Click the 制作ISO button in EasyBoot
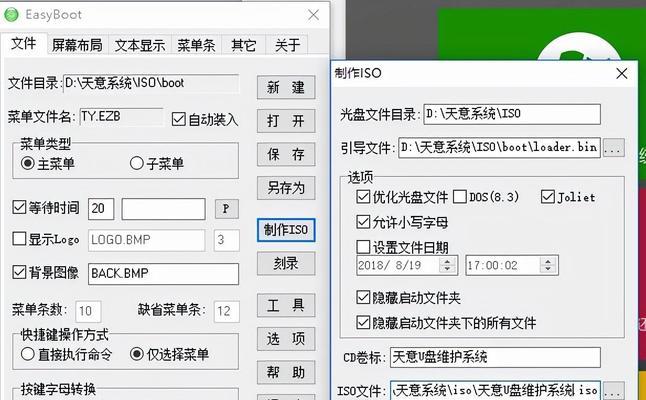646x400 pixels. pyautogui.click(x=286, y=230)
